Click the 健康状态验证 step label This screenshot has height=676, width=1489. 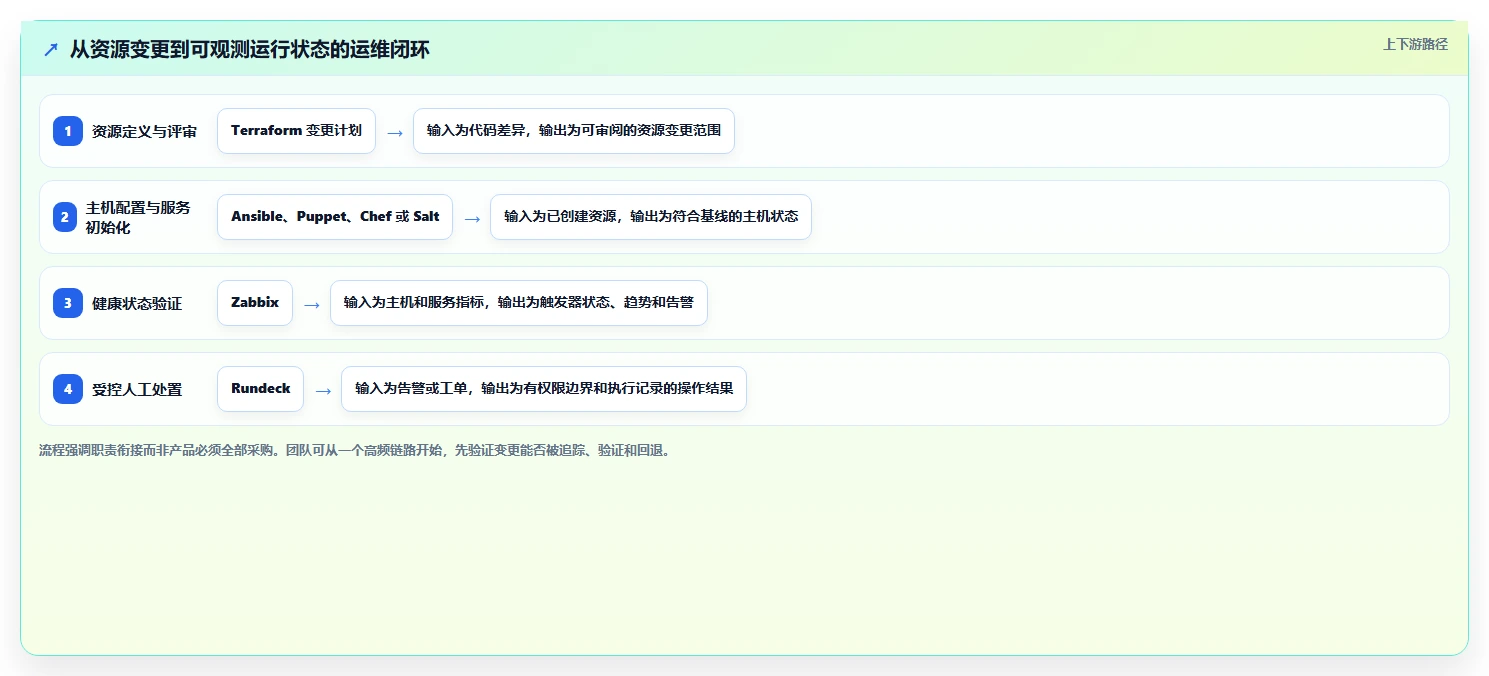[x=137, y=303]
